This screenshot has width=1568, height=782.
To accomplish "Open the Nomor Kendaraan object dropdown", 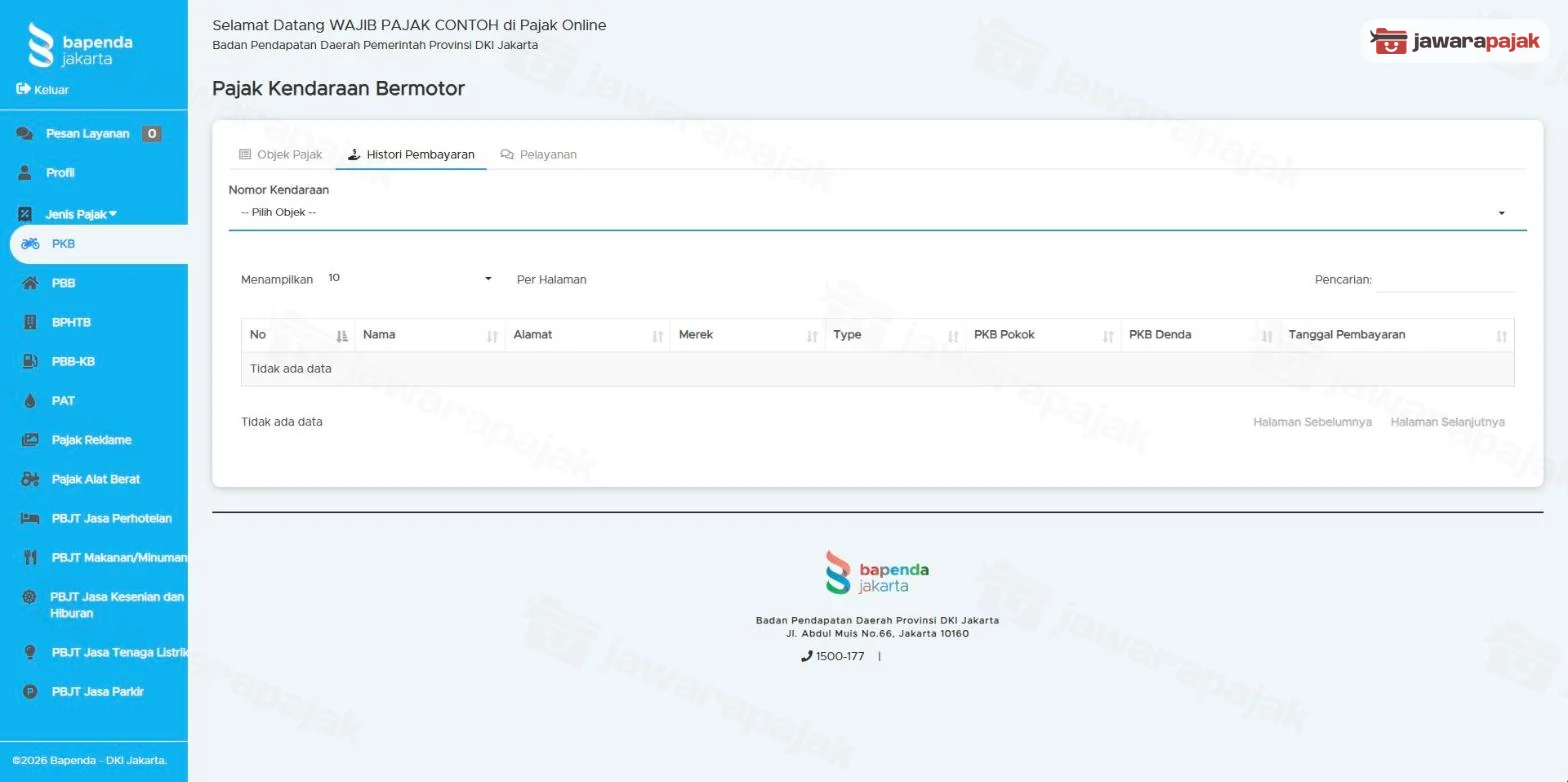I will coord(877,213).
